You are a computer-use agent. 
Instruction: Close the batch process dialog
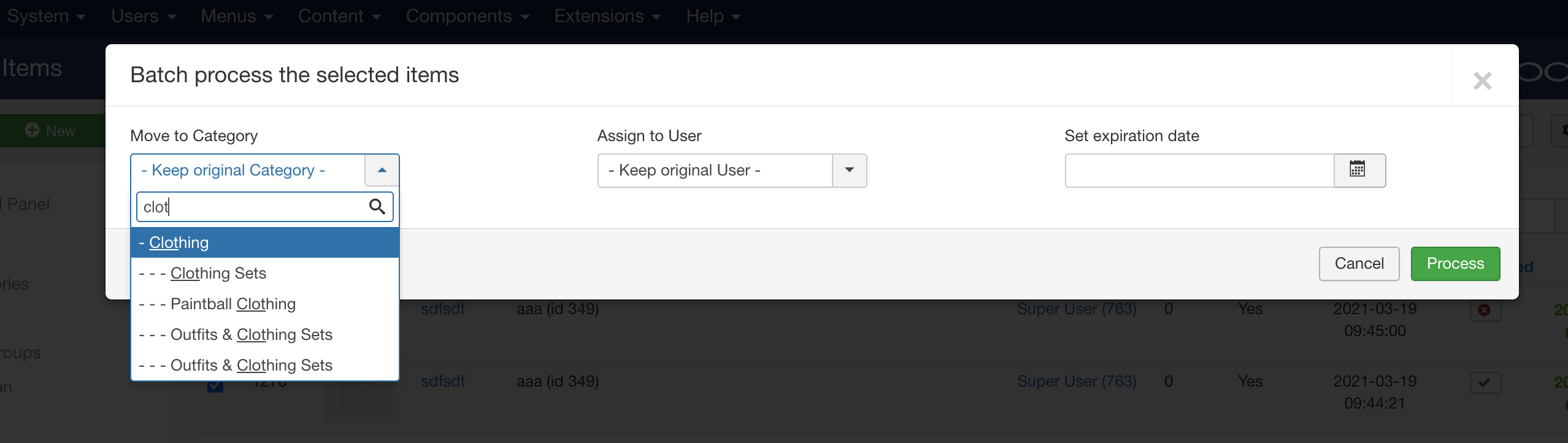tap(1482, 80)
